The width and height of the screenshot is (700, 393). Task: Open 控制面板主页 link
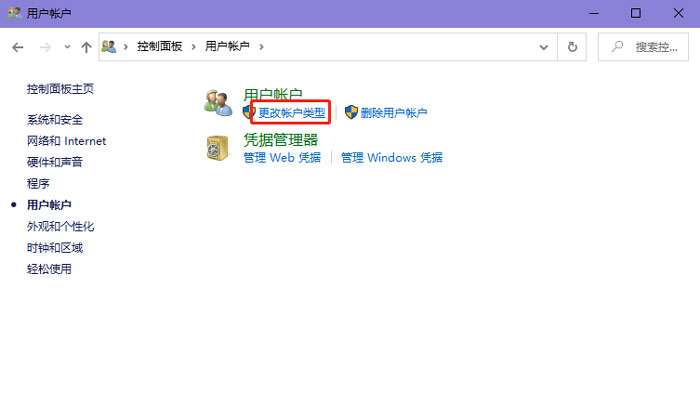60,89
